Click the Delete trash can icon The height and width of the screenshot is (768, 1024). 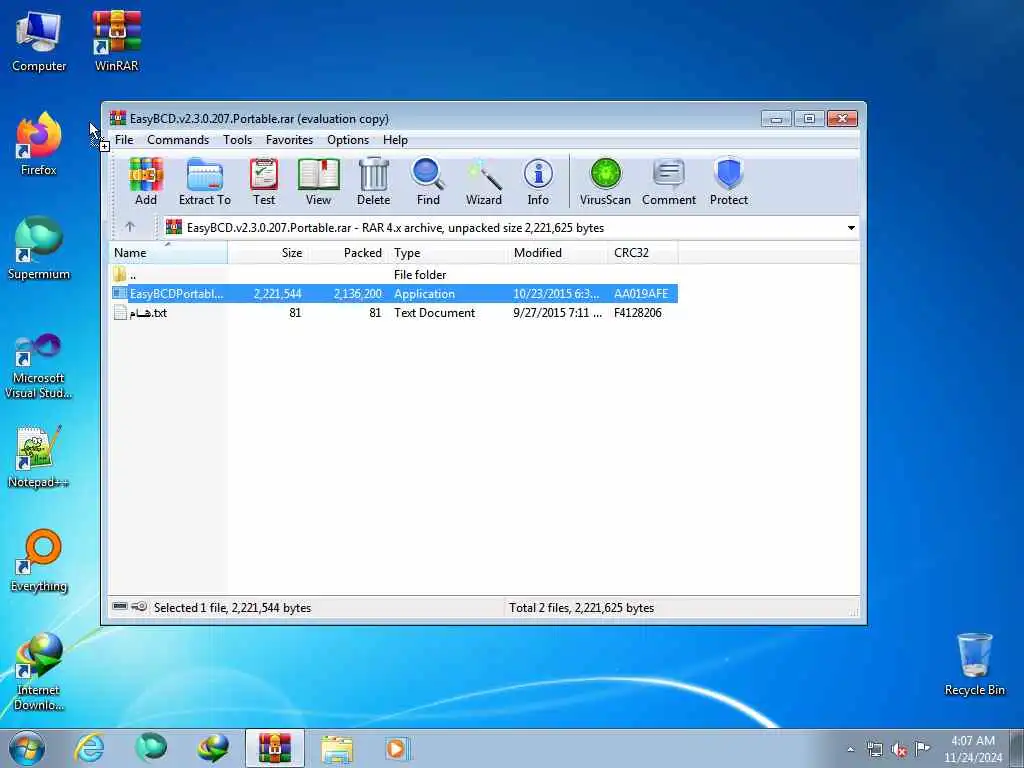click(374, 182)
